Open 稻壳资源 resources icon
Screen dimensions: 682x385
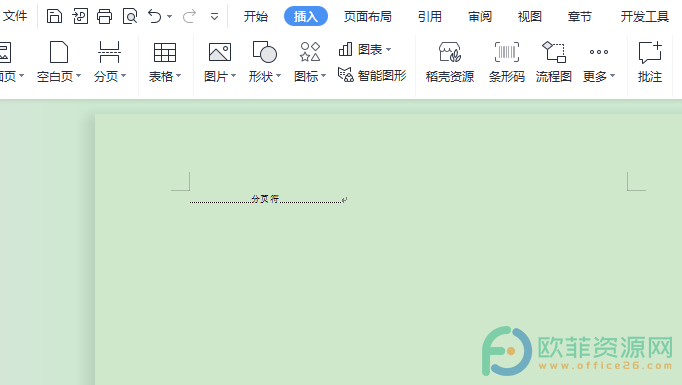click(450, 52)
